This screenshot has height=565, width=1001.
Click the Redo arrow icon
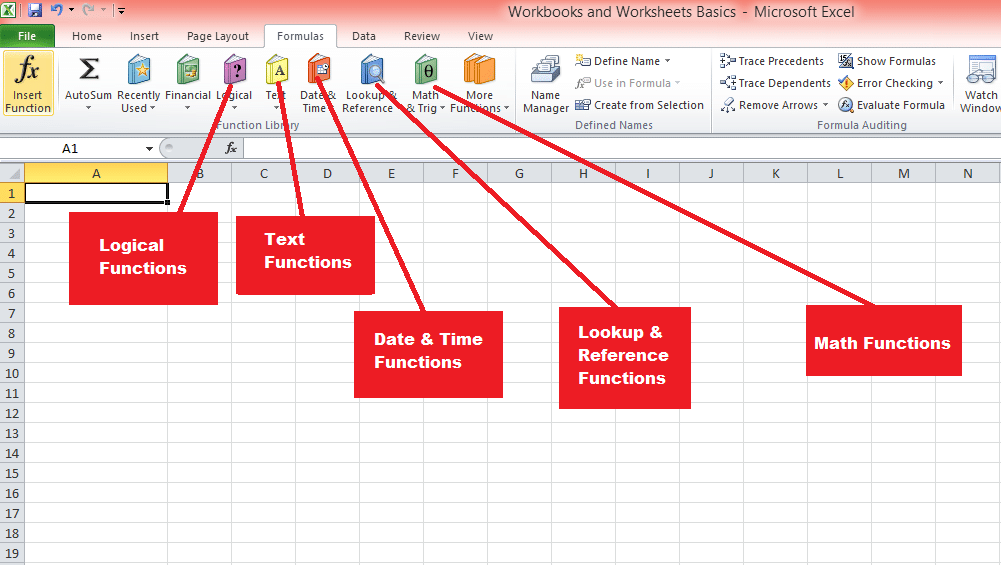pyautogui.click(x=88, y=10)
